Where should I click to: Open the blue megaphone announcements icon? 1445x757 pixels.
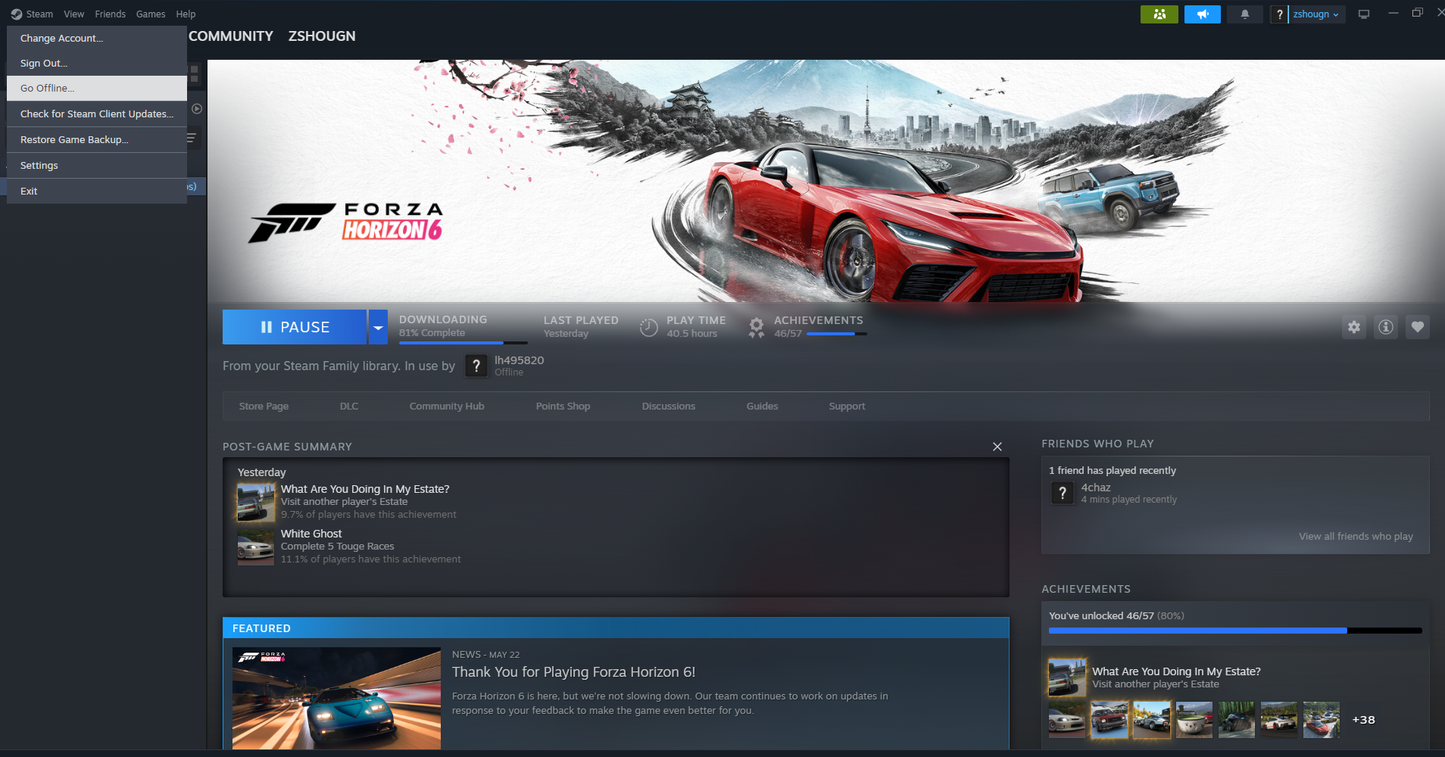(x=1203, y=14)
